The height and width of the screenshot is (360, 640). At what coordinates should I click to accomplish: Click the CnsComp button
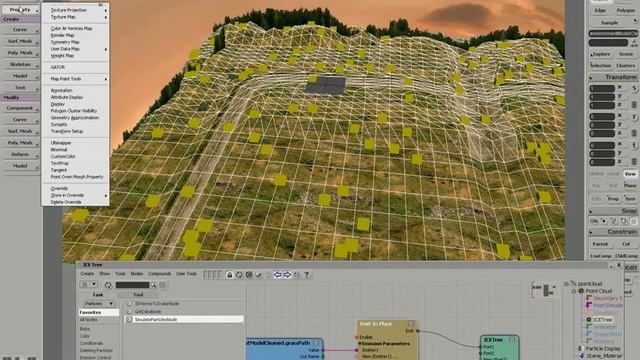tap(600, 256)
